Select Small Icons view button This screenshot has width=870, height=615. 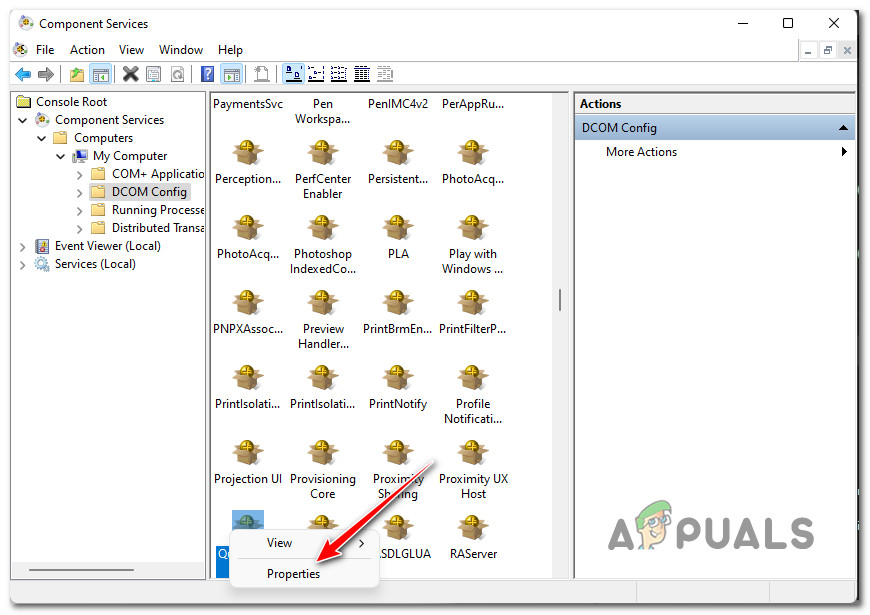[x=316, y=74]
